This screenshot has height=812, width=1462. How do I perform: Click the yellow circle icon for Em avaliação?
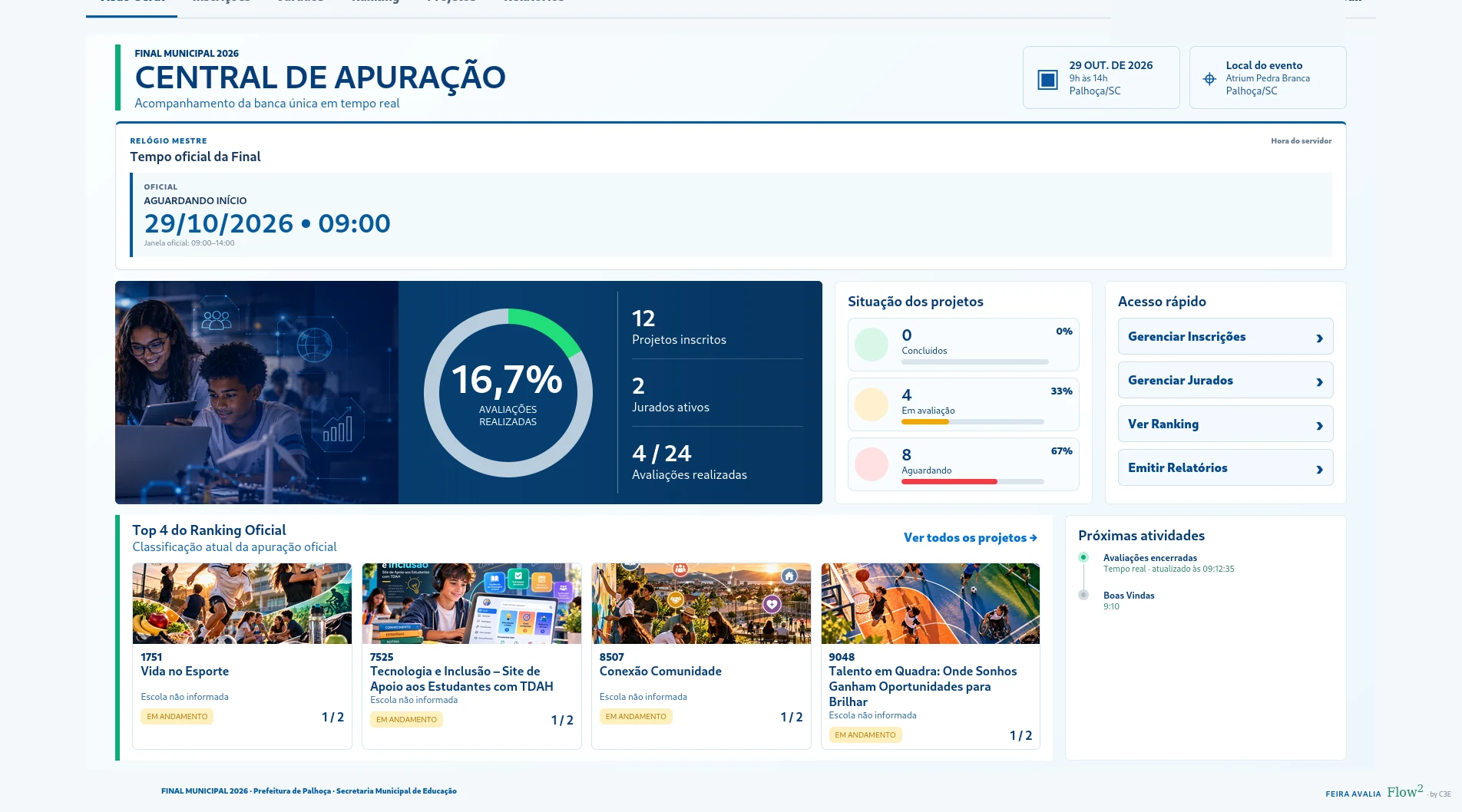pos(872,404)
